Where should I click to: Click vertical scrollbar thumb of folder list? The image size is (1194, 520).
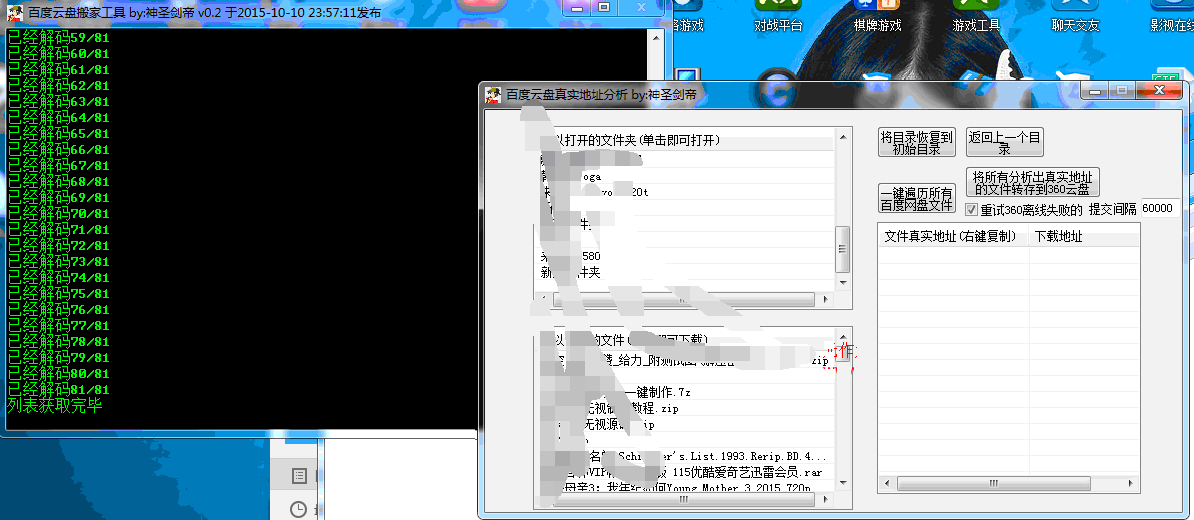point(842,249)
